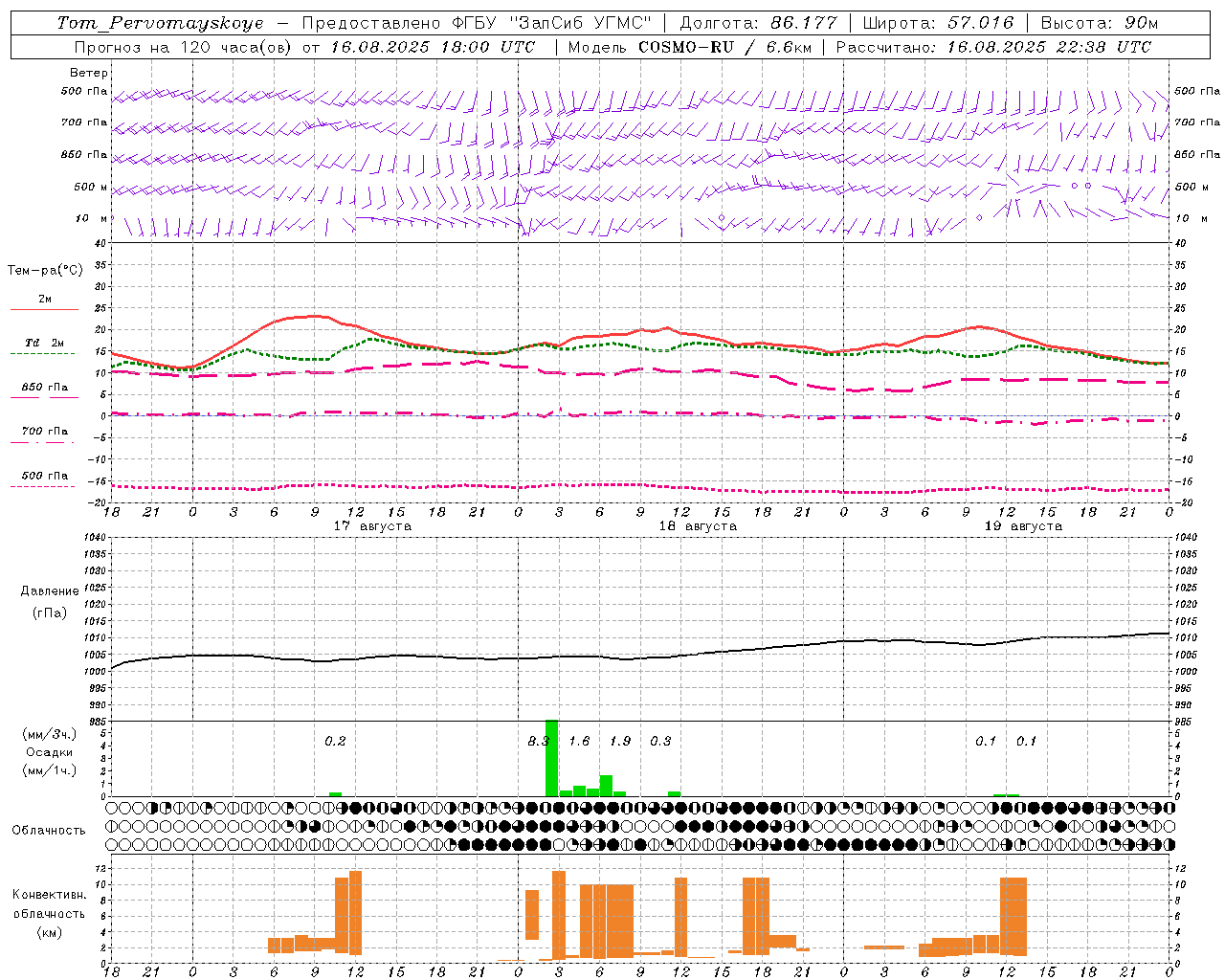The width and height of the screenshot is (1225, 980).
Task: Click the 8.3 precipitation value
Action: click(538, 741)
